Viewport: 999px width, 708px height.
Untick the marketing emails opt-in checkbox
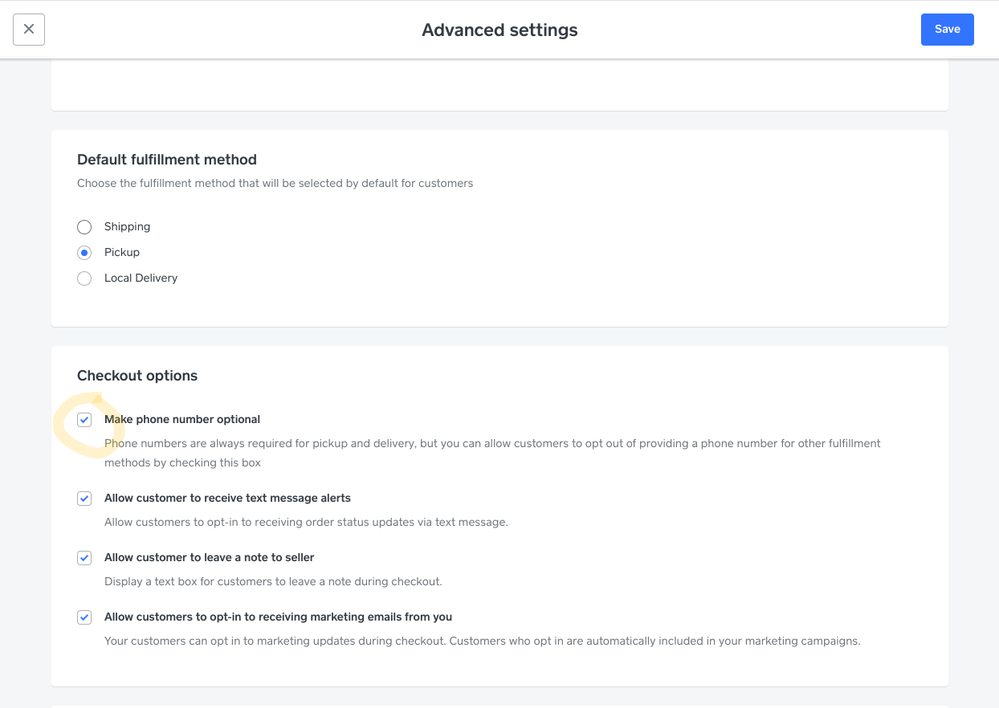pos(84,618)
